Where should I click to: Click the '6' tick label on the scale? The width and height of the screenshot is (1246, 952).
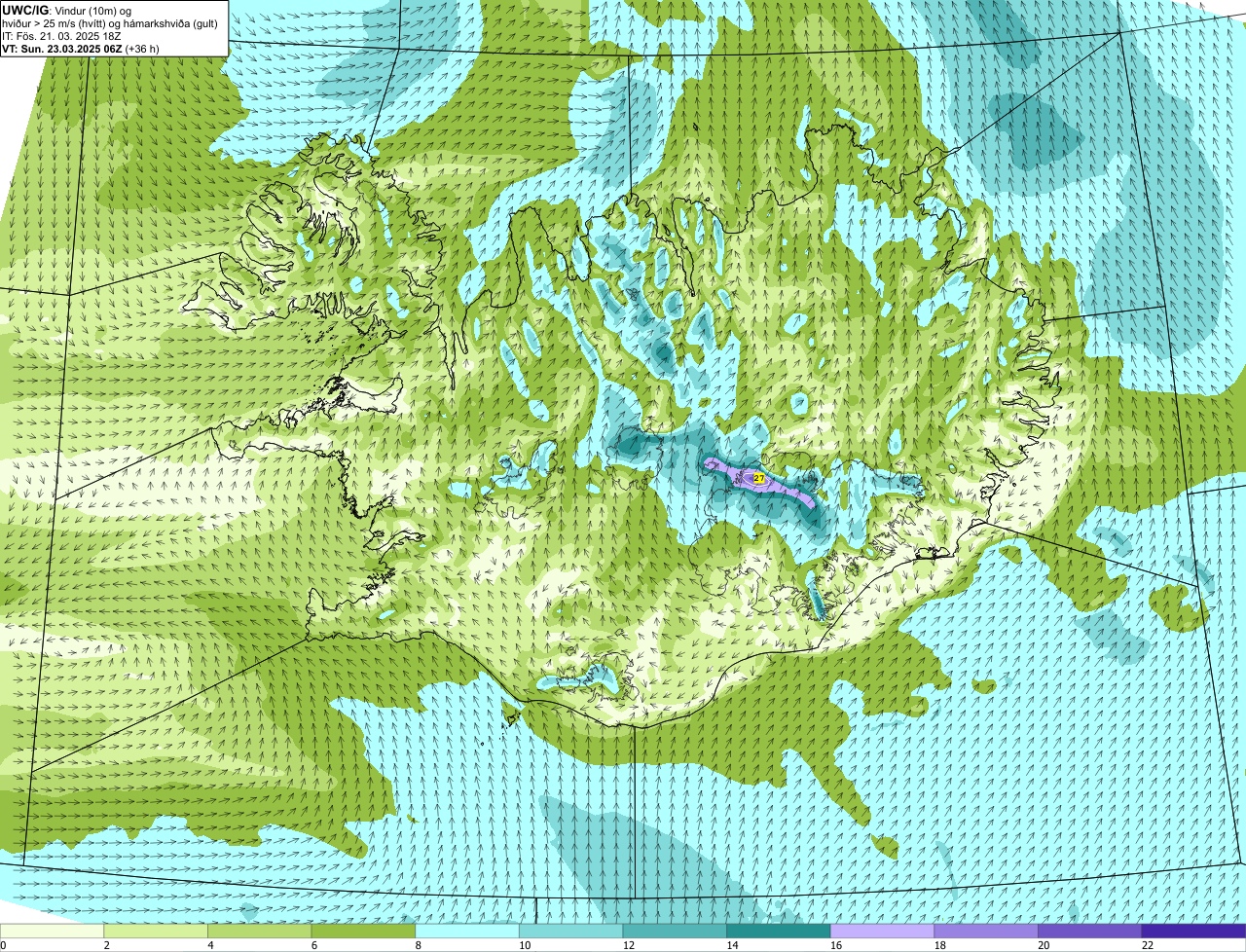[x=314, y=945]
